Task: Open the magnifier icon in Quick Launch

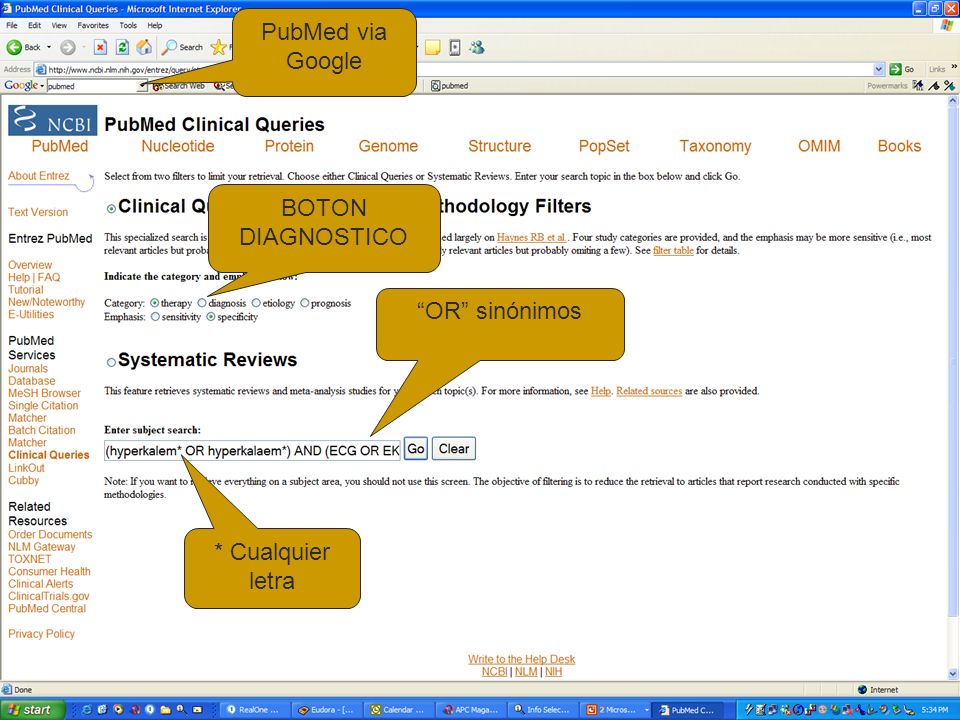Action: click(x=181, y=710)
